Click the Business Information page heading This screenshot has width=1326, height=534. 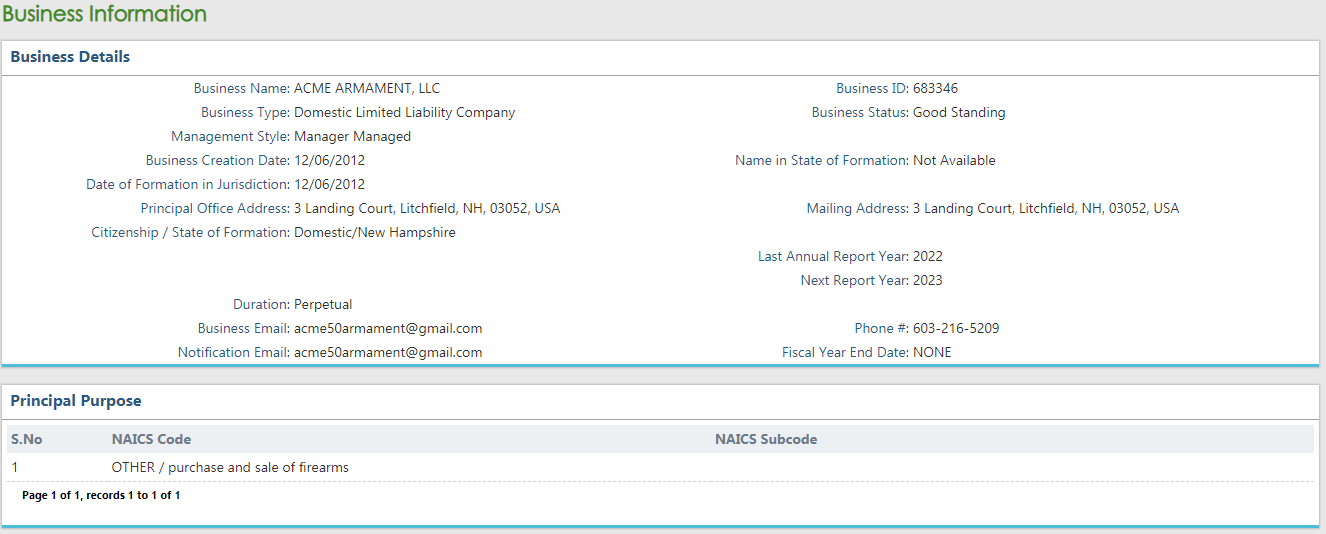click(105, 14)
